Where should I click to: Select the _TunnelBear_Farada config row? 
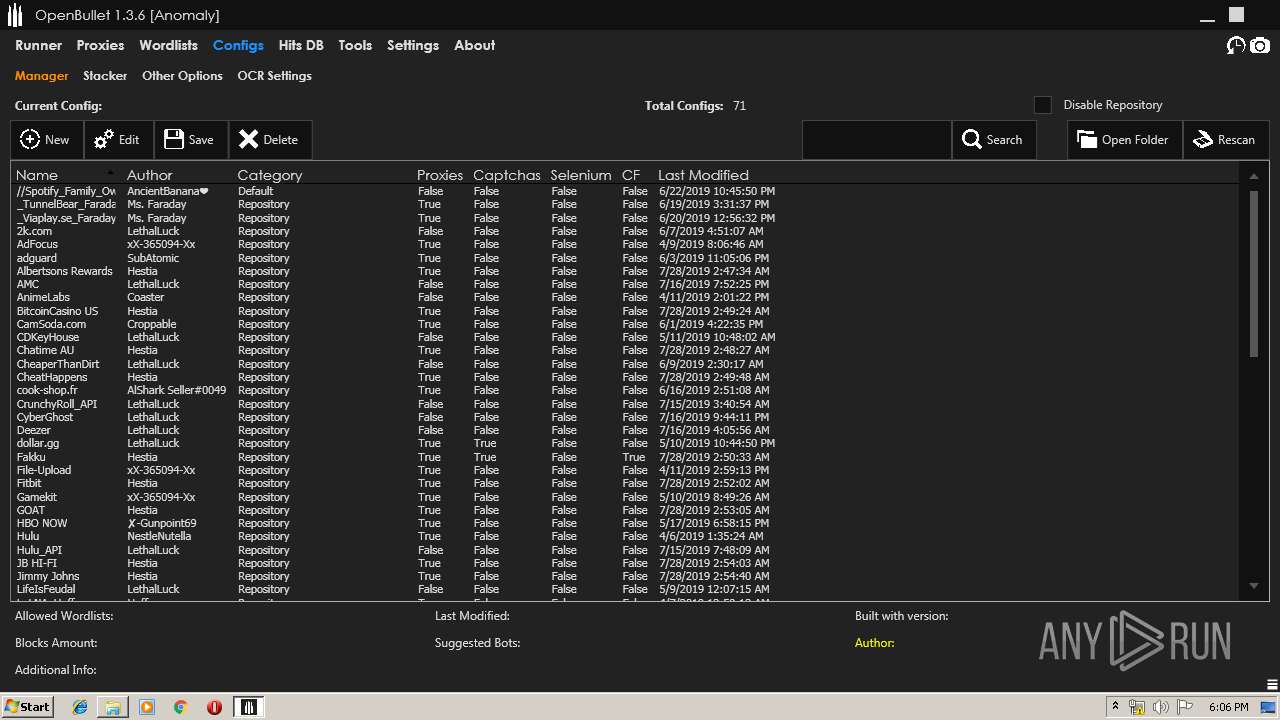625,204
